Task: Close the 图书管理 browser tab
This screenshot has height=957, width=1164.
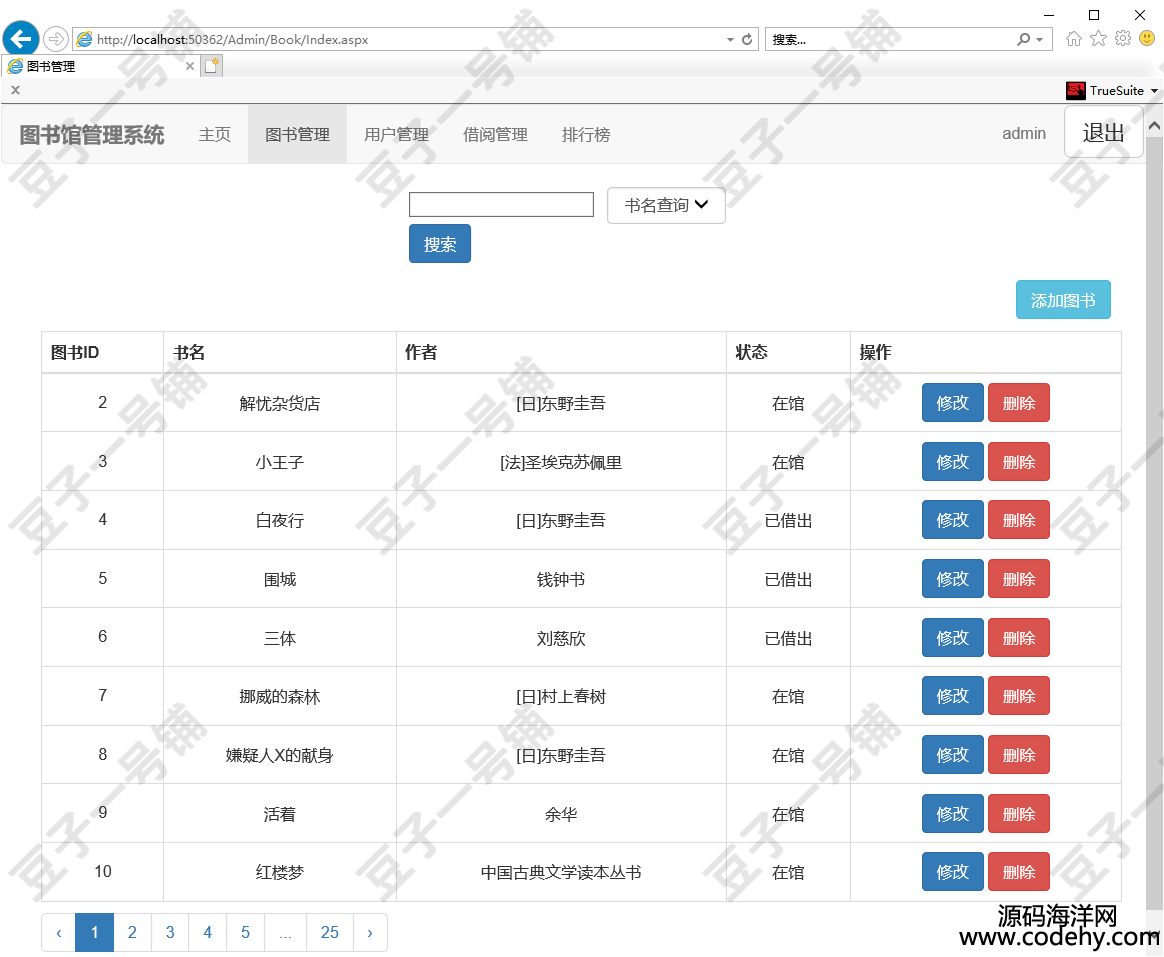Action: tap(190, 66)
